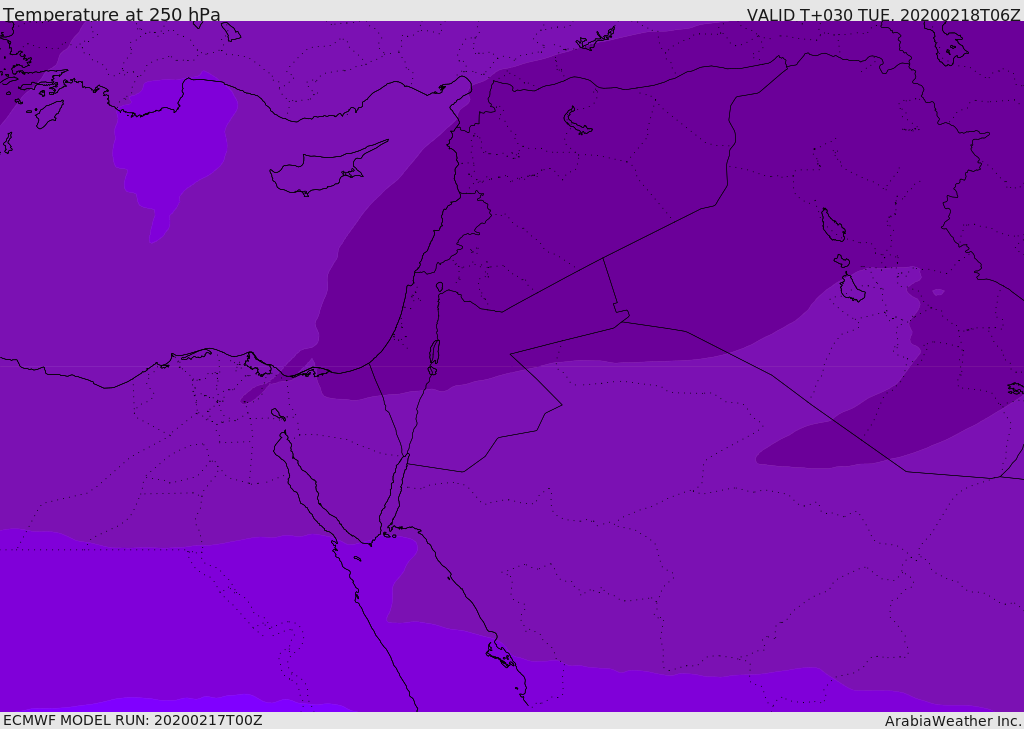
Task: Click the southernmost lake outline in central Iraq
Action: (852, 289)
